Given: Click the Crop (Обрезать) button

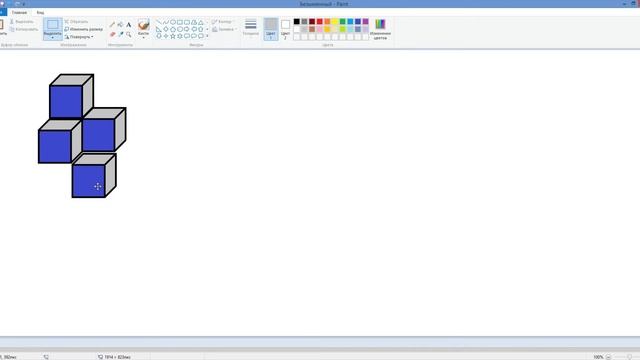Looking at the screenshot, I should (x=76, y=22).
